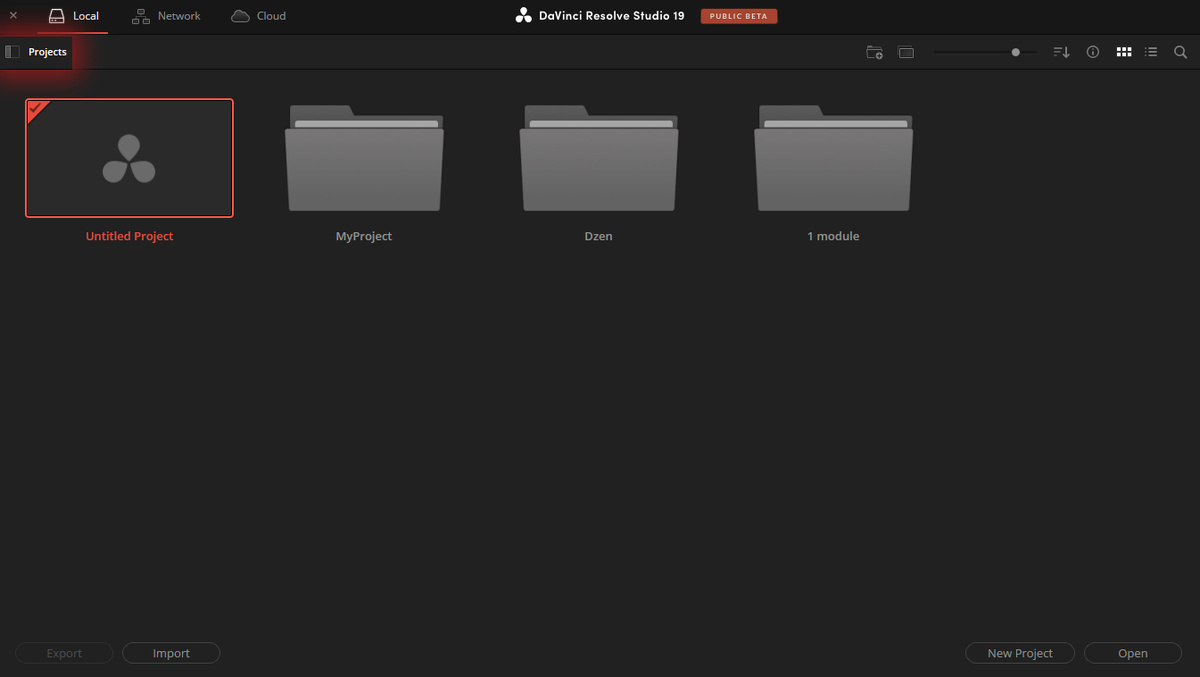
Task: Switch to list view
Action: click(x=1151, y=52)
